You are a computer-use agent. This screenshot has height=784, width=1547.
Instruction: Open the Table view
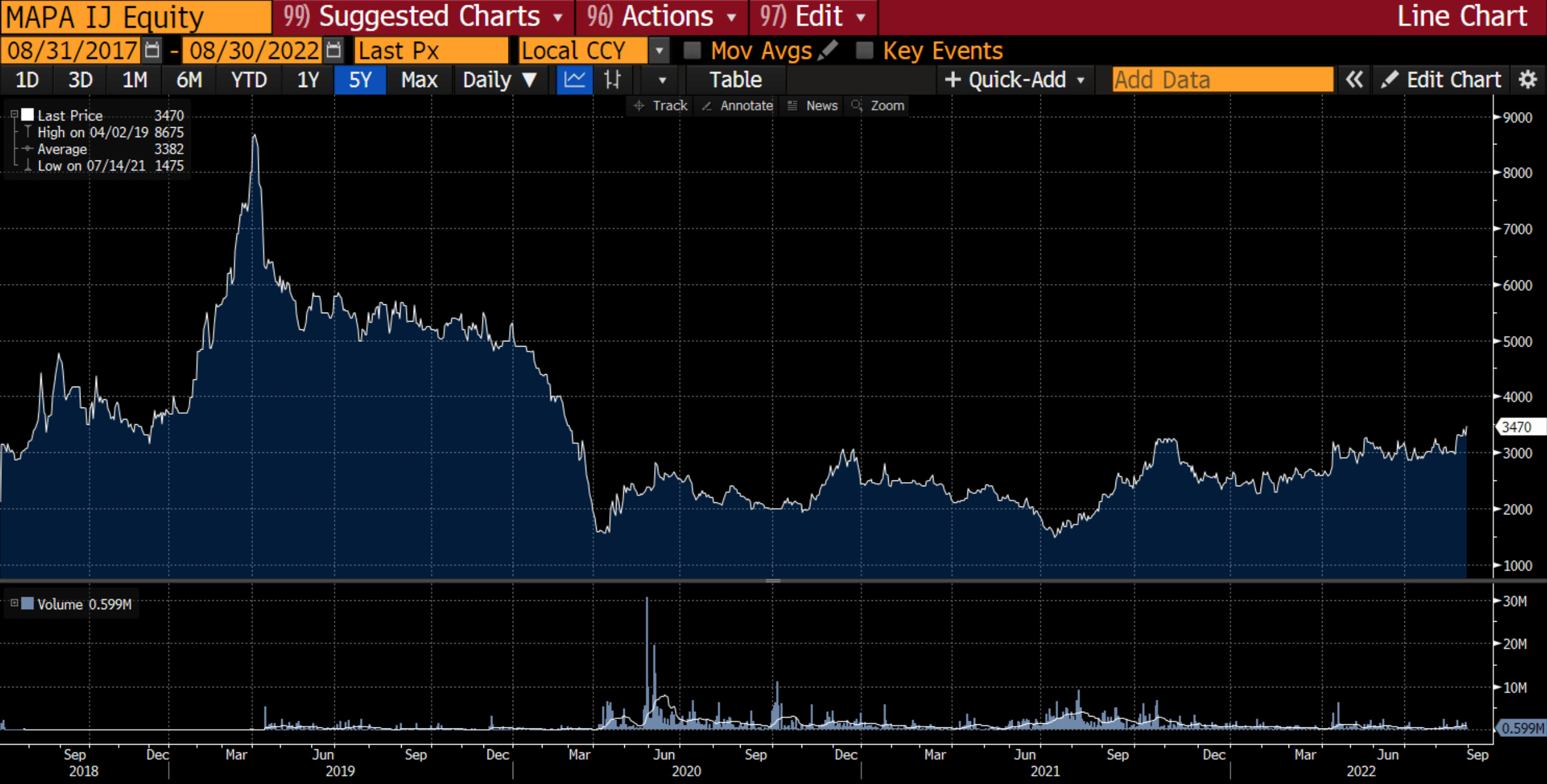(x=736, y=80)
